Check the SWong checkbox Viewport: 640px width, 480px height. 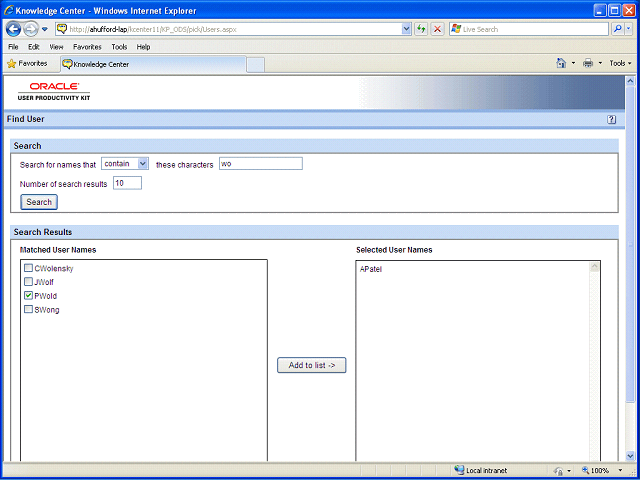tap(28, 309)
